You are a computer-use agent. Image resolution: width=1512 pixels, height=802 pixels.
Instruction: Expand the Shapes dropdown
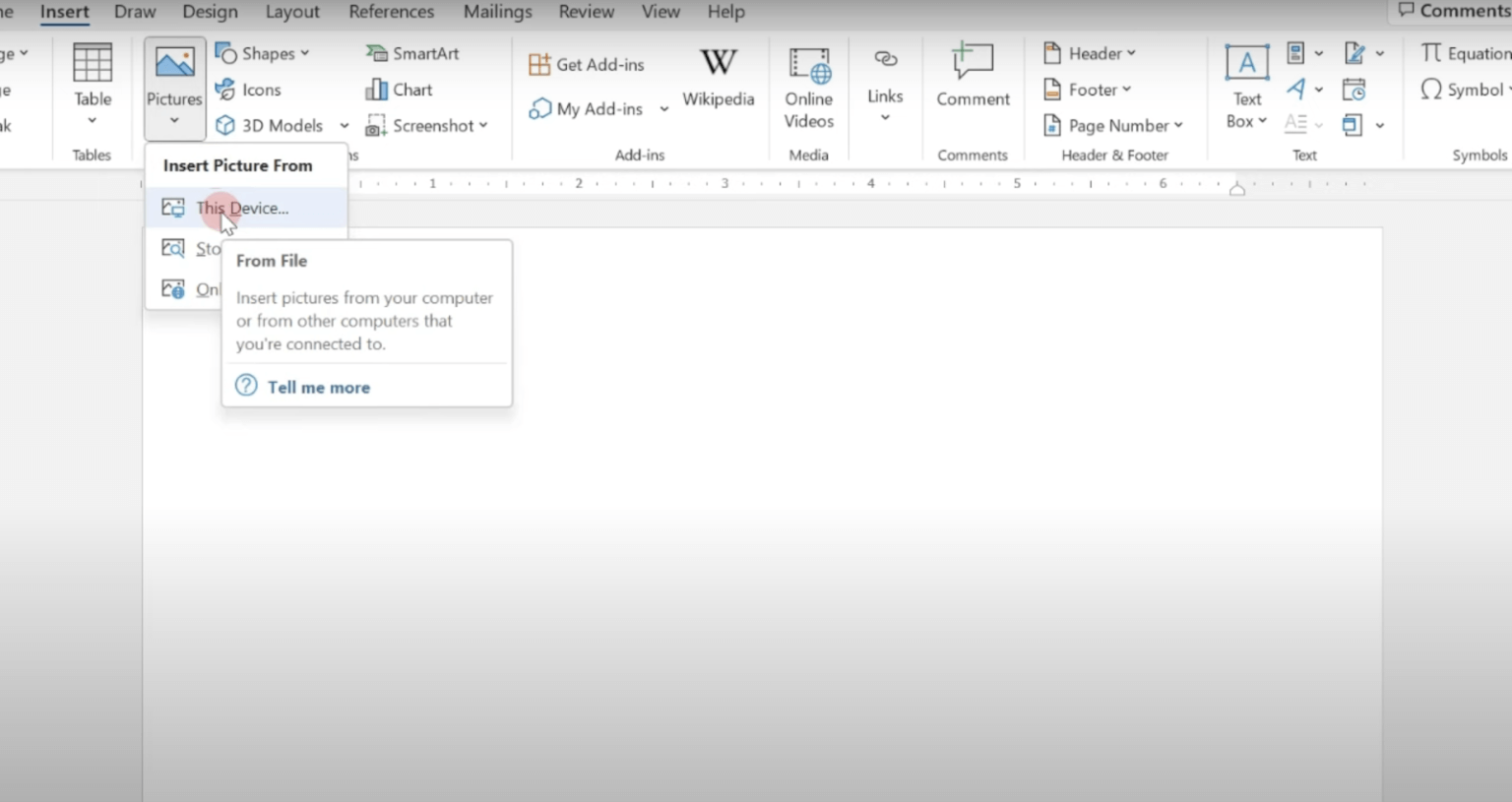point(263,53)
